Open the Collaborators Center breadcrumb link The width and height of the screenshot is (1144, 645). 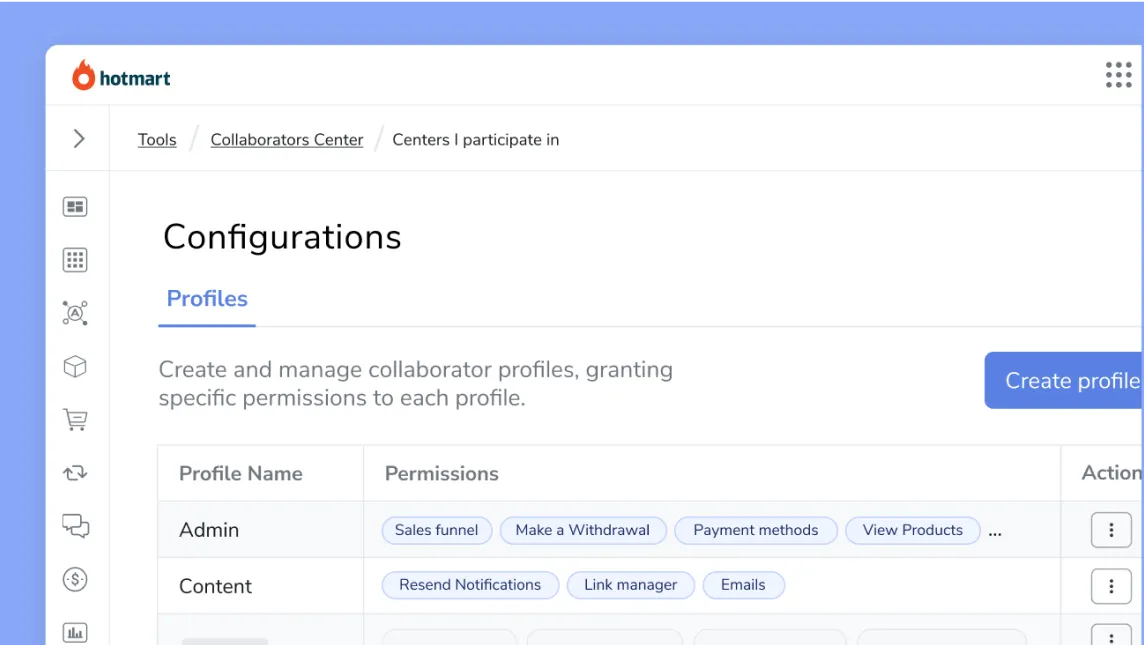pos(287,139)
